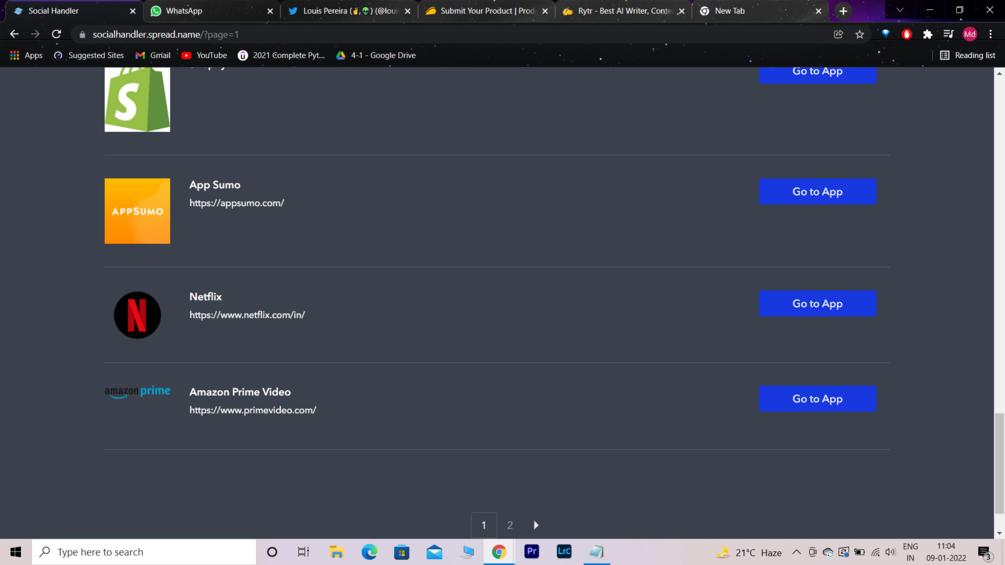The image size is (1005, 565).
Task: Open the netflix.com/in link
Action: 247,315
